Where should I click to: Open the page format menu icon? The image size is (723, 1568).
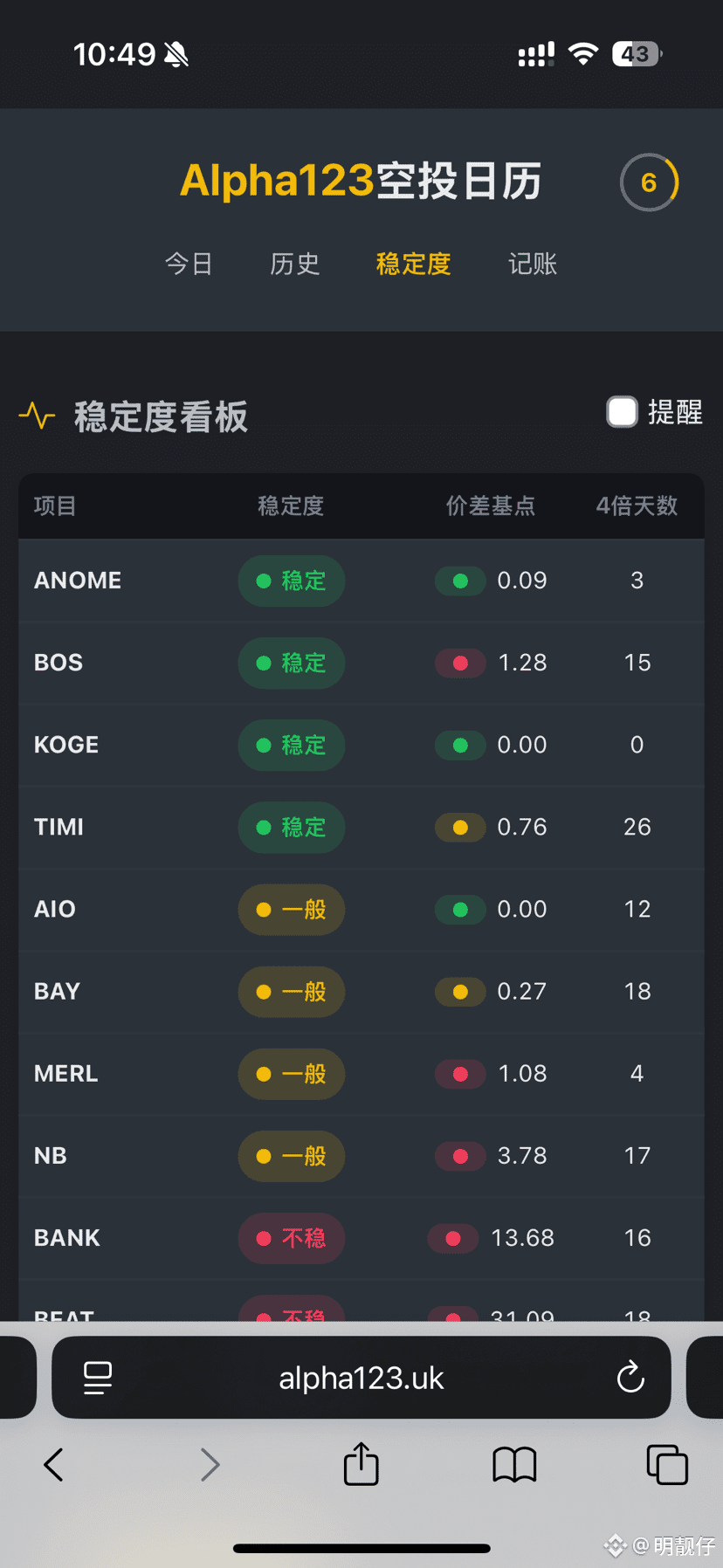click(x=98, y=1378)
